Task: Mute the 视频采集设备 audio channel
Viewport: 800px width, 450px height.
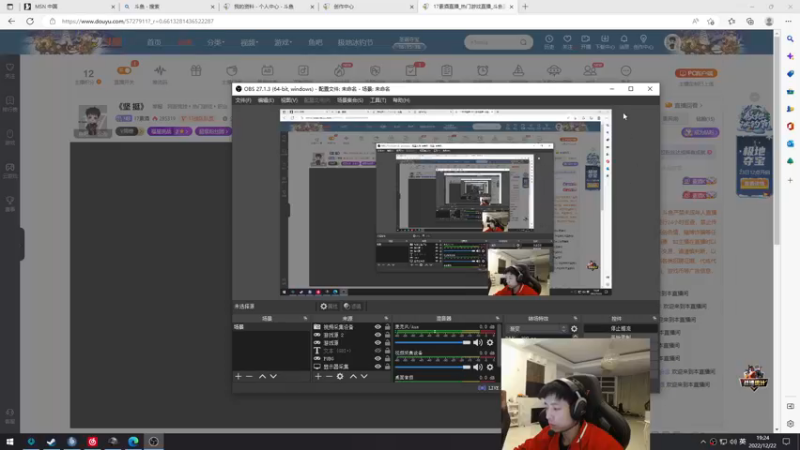Action: click(478, 367)
